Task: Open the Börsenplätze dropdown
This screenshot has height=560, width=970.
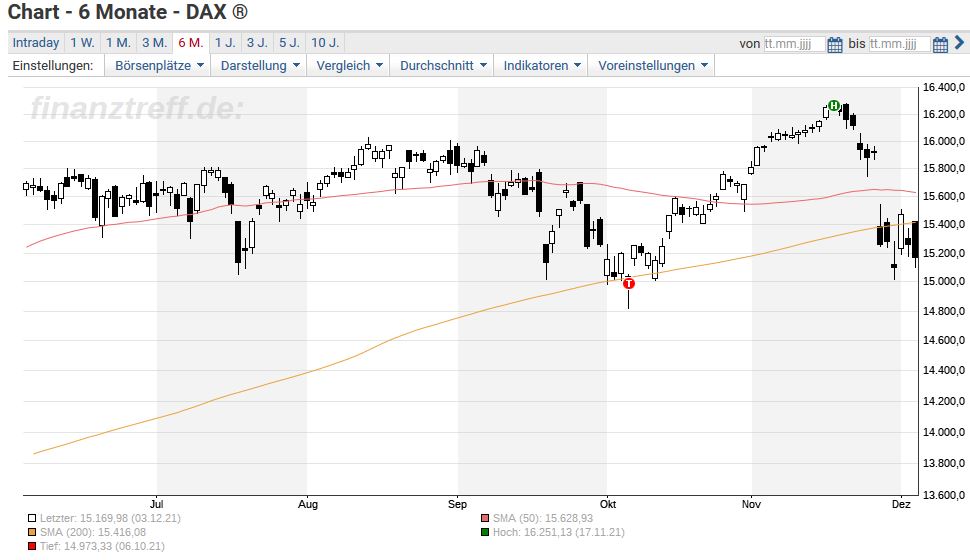Action: point(158,65)
